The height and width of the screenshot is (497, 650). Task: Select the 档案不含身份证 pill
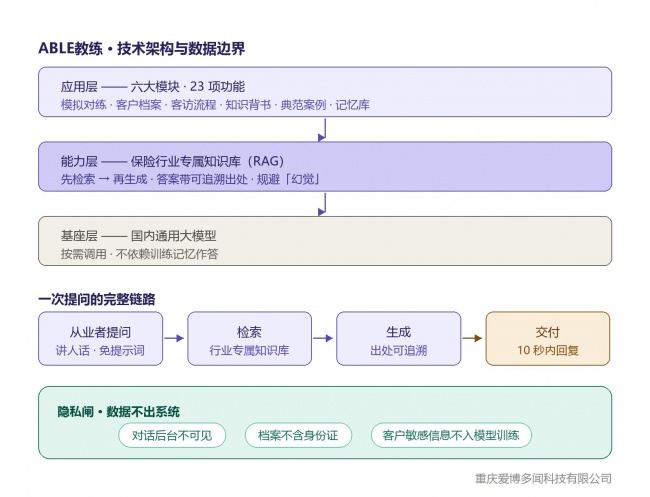(x=298, y=435)
